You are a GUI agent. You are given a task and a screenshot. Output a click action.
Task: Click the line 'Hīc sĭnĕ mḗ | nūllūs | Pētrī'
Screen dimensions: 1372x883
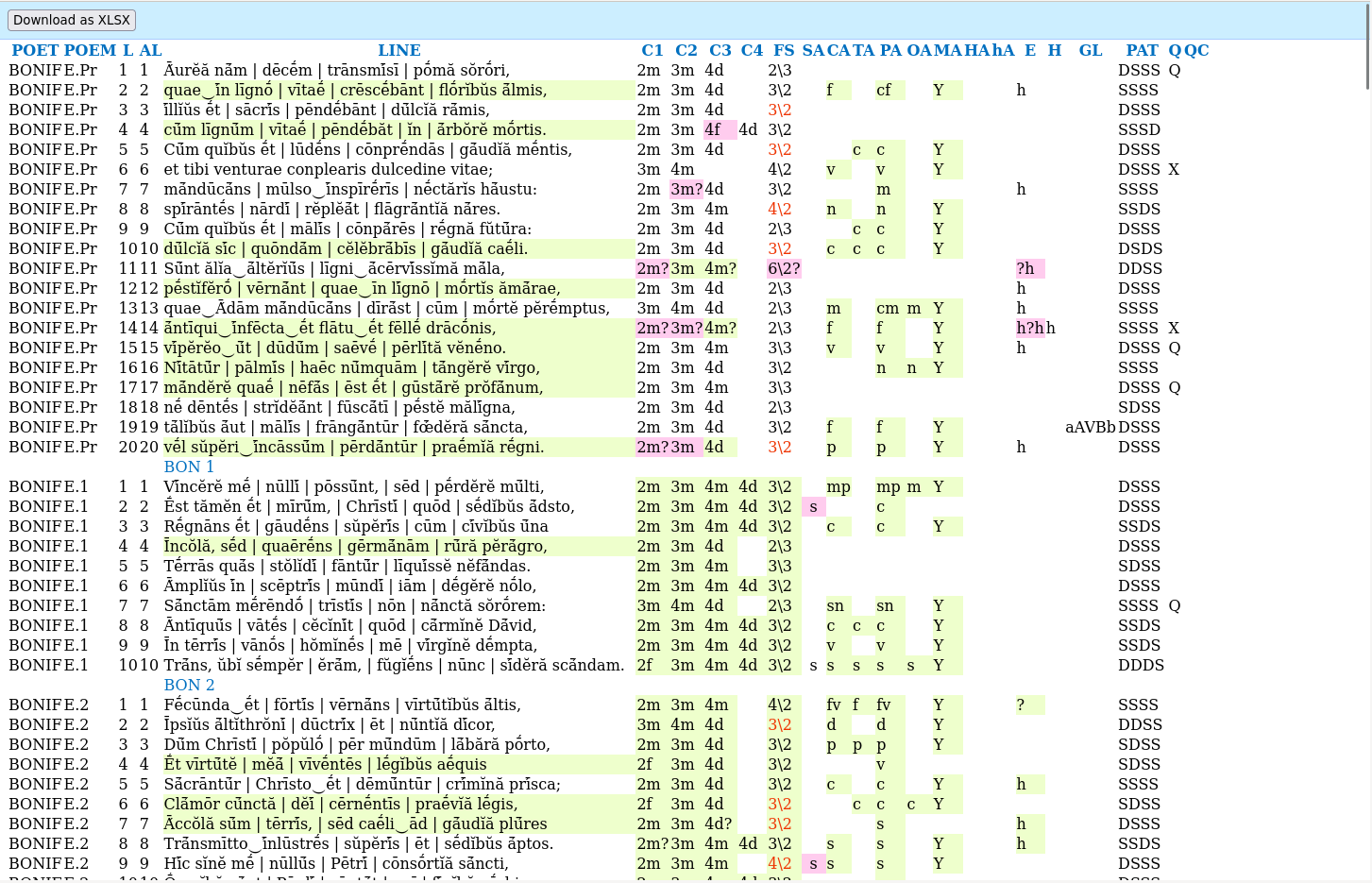click(398, 863)
